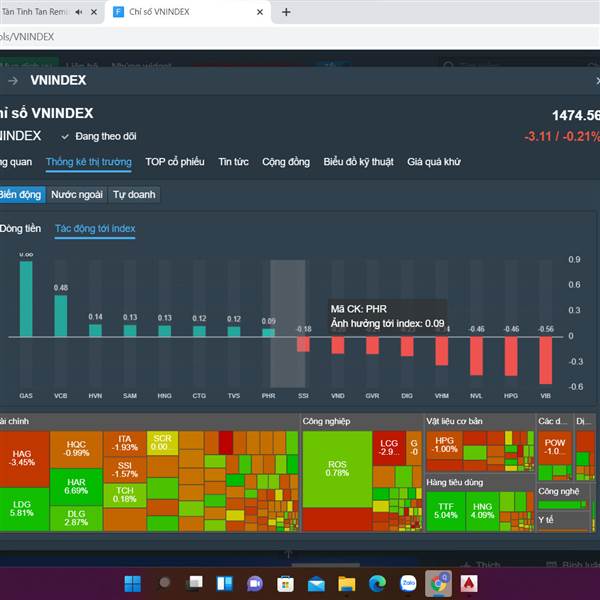Screen dimensions: 600x600
Task: Open Tin tức tab
Action: [x=233, y=162]
